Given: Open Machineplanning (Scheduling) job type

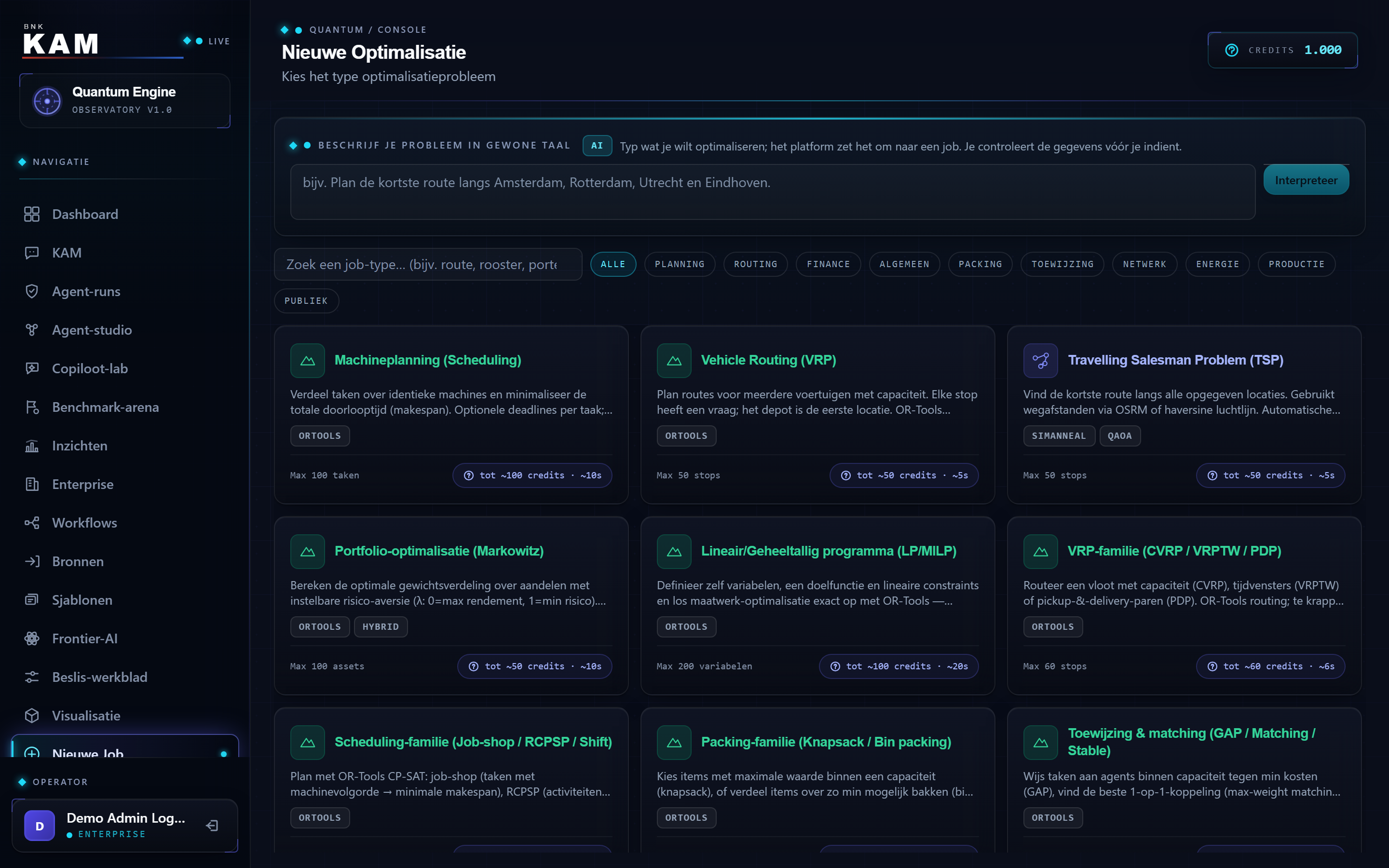Looking at the screenshot, I should 451,415.
